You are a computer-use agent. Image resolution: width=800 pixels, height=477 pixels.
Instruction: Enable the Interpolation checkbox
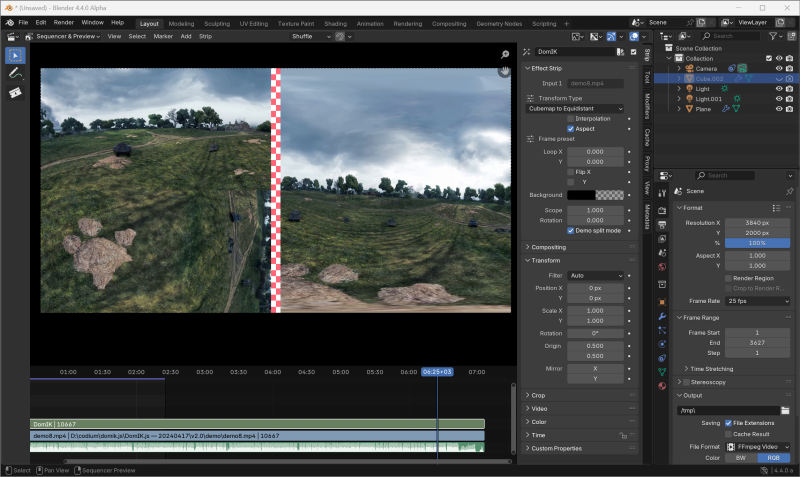(x=570, y=119)
